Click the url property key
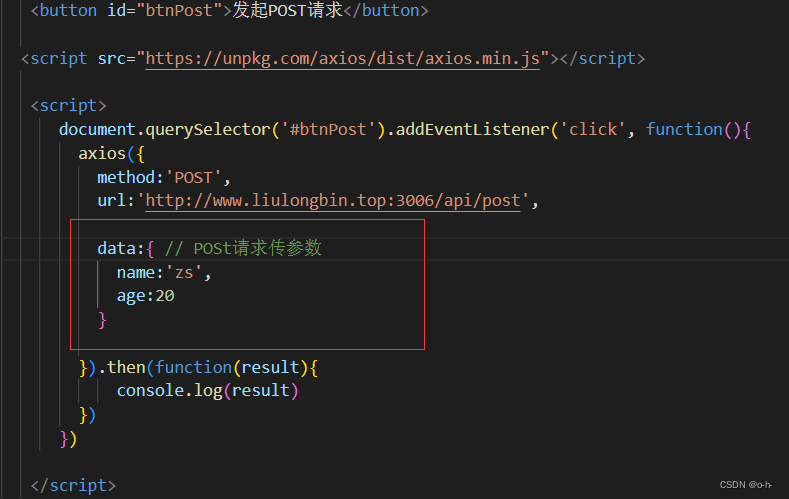Image resolution: width=789 pixels, height=499 pixels. [111, 201]
